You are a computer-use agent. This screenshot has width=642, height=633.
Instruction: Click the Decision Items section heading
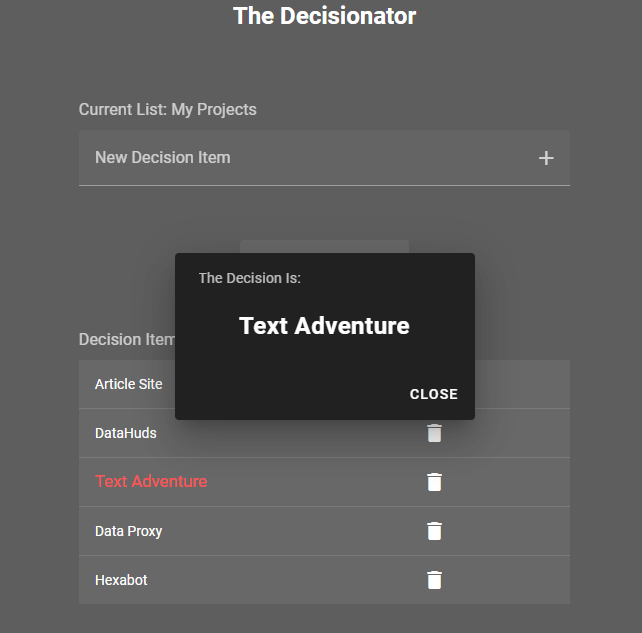(127, 339)
